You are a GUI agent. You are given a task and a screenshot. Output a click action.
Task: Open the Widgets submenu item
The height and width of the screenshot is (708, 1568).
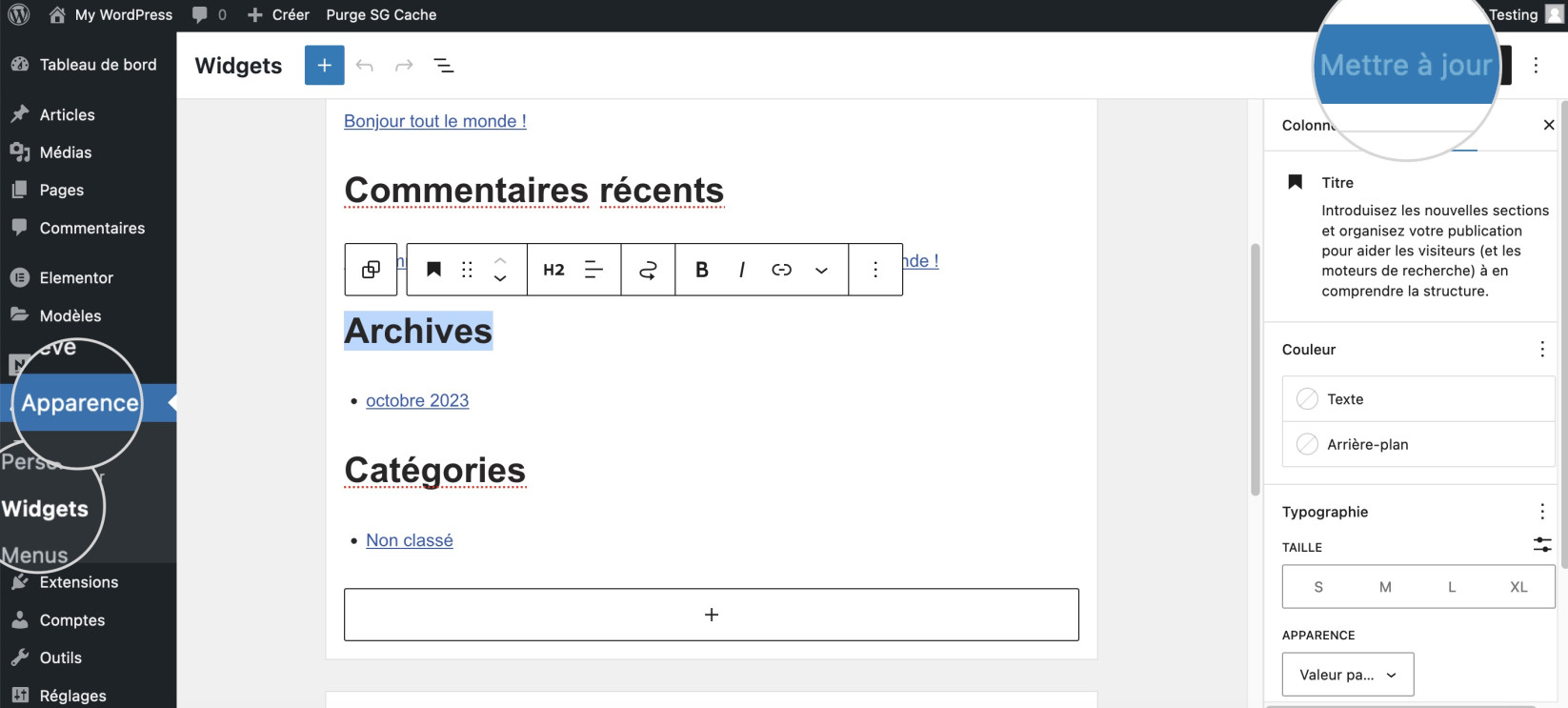point(45,509)
